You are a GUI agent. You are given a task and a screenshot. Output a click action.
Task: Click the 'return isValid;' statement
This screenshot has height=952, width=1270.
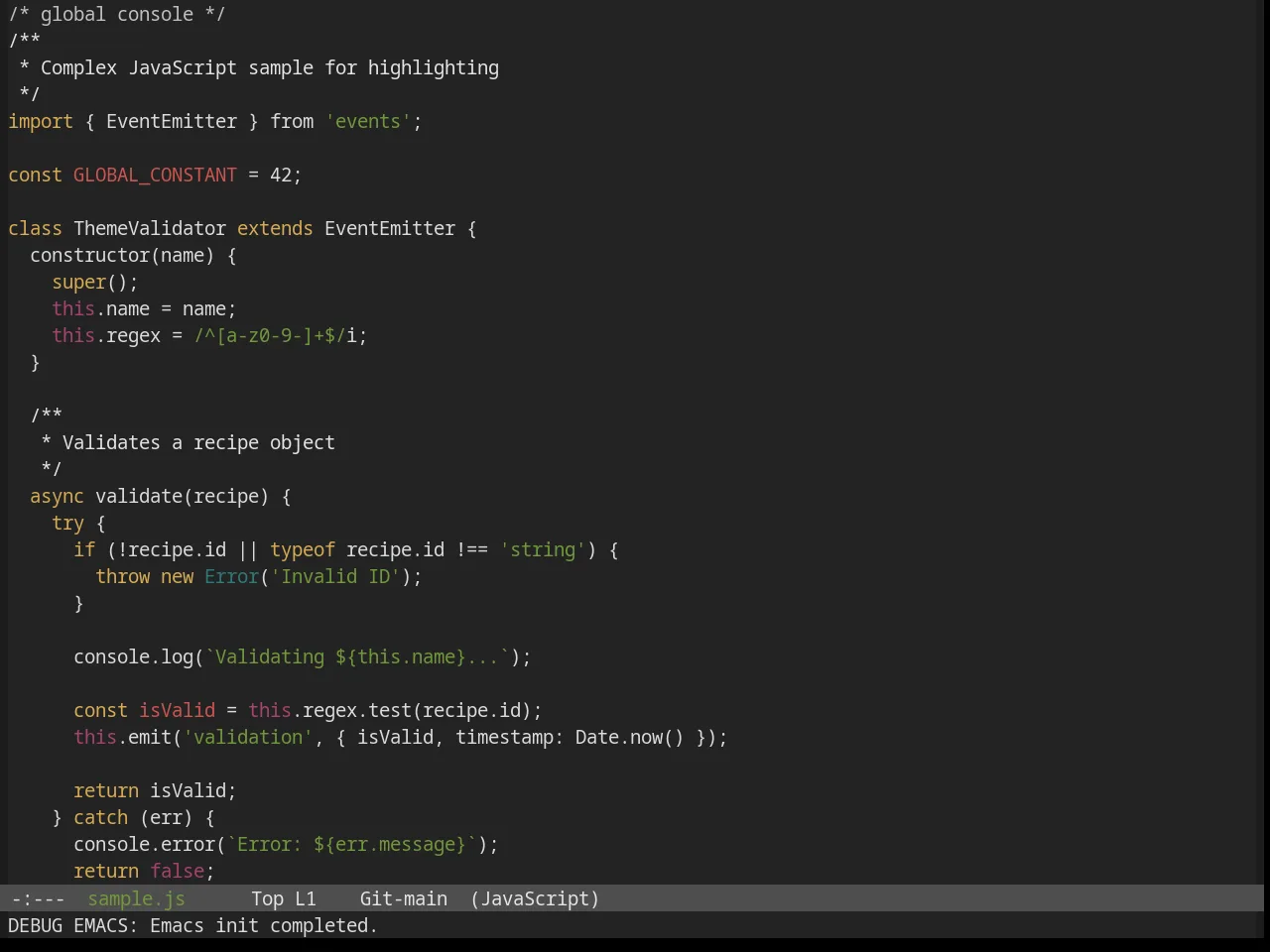pos(155,791)
